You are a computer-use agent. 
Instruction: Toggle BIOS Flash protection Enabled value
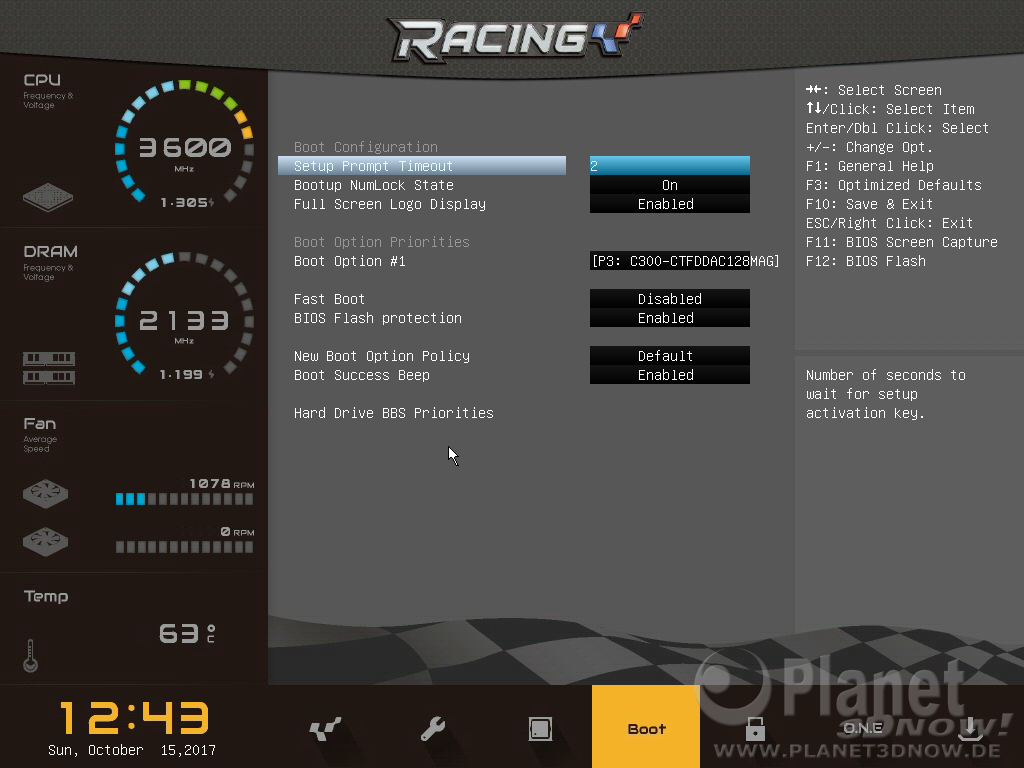click(669, 317)
